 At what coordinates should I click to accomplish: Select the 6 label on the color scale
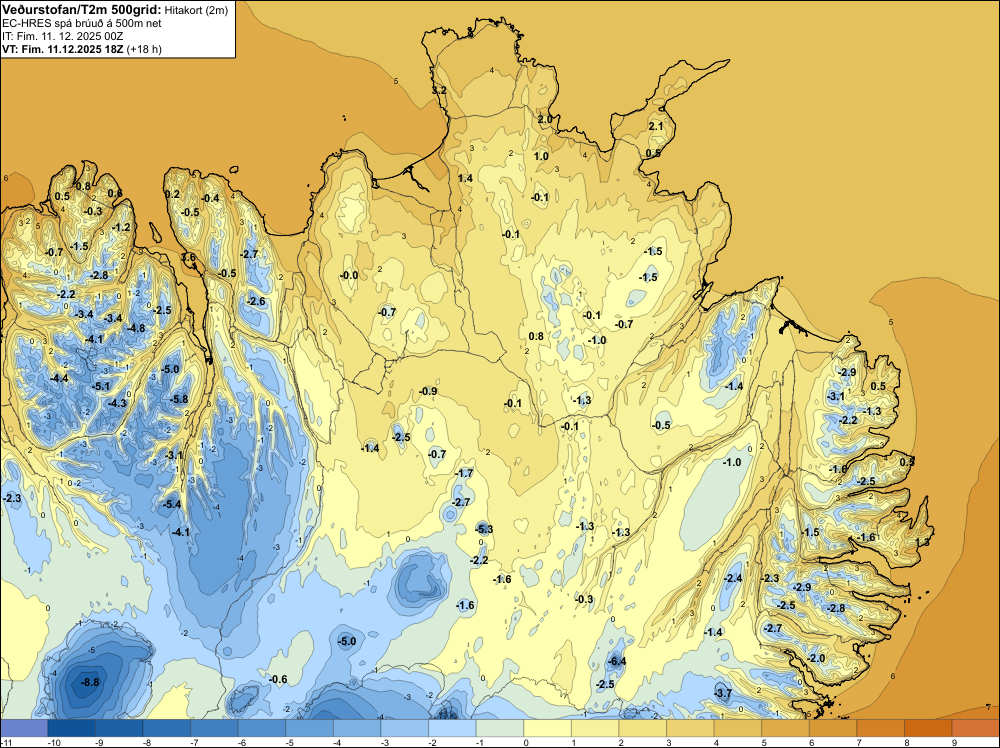tap(812, 742)
